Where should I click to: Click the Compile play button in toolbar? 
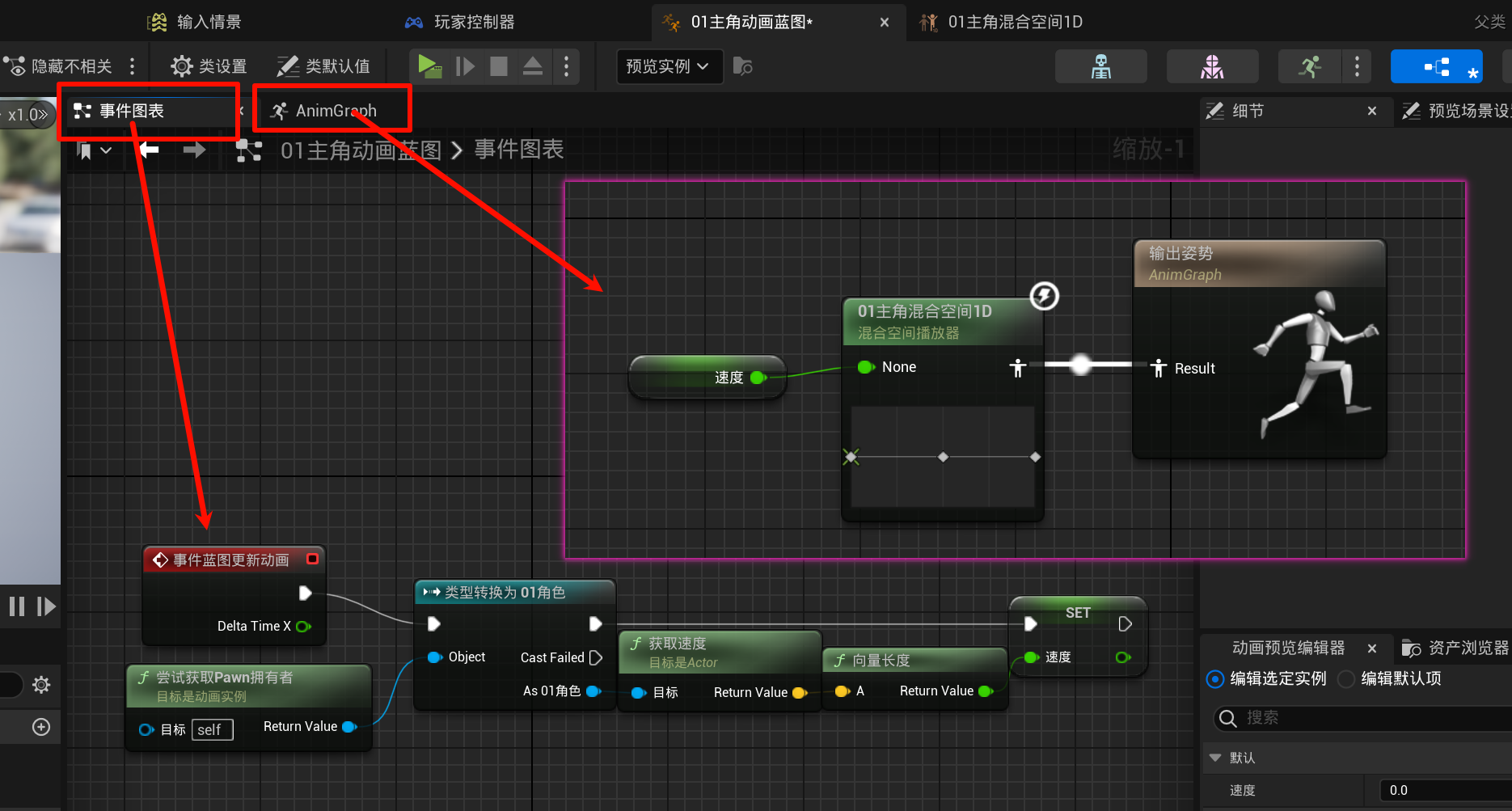click(429, 65)
